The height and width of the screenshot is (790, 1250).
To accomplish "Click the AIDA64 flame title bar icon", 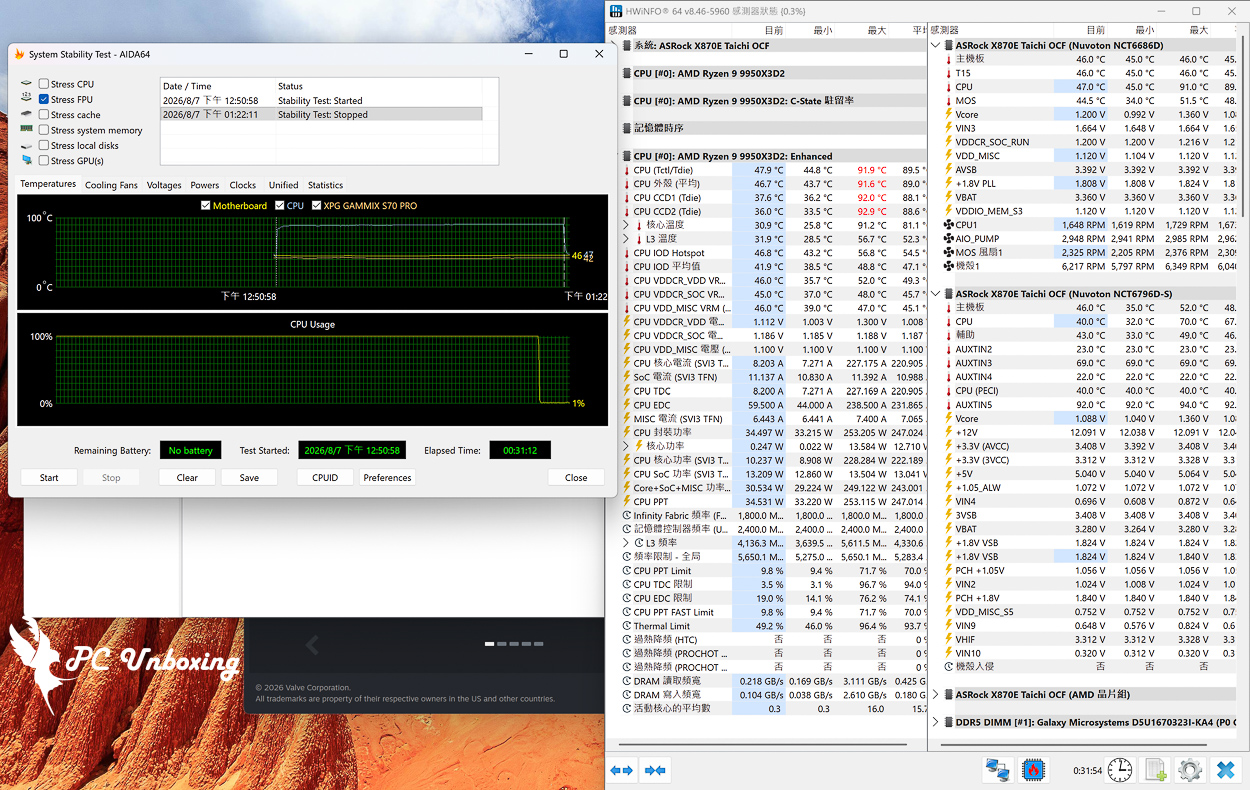I will click(19, 54).
